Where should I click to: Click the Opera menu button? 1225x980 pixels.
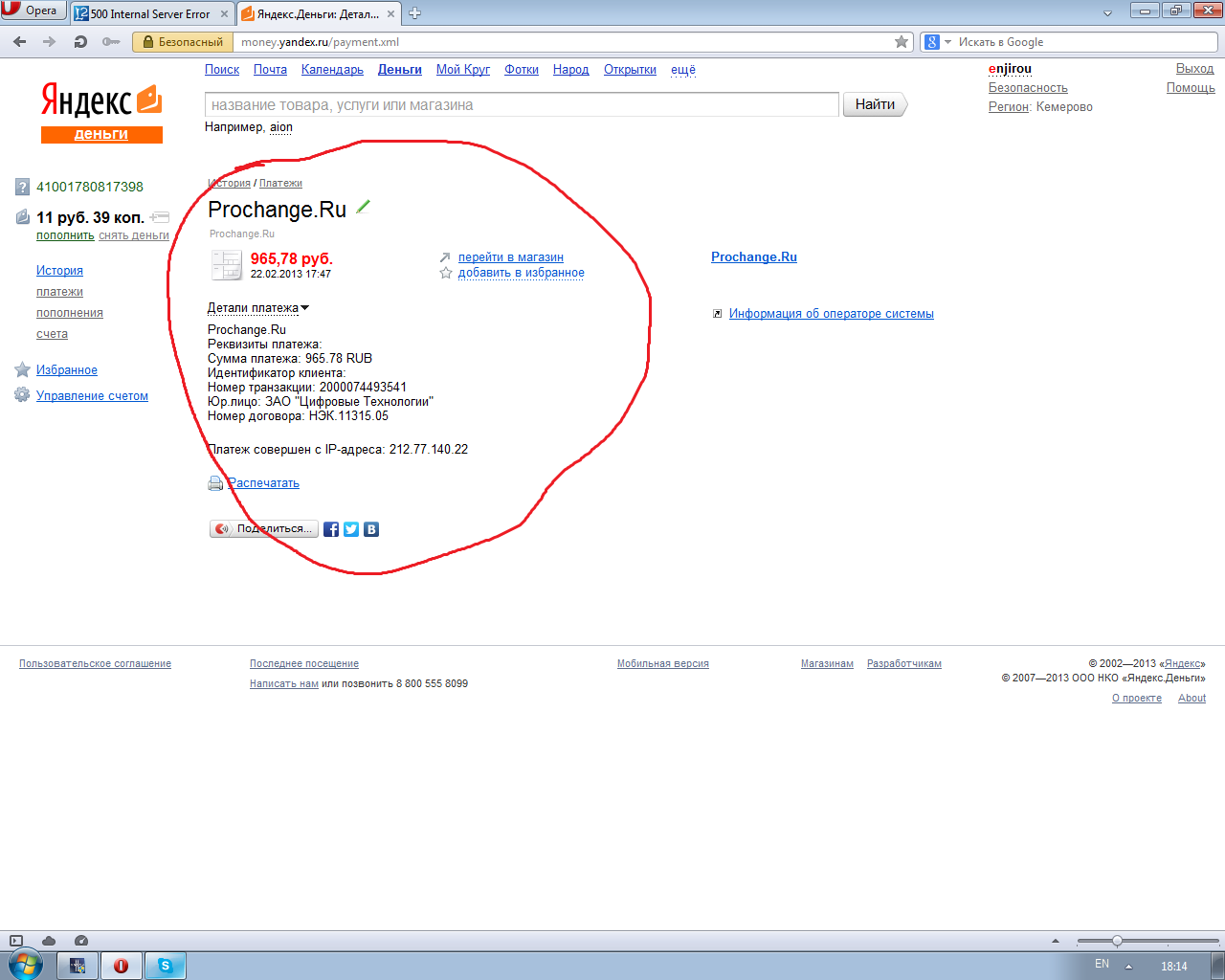[33, 11]
